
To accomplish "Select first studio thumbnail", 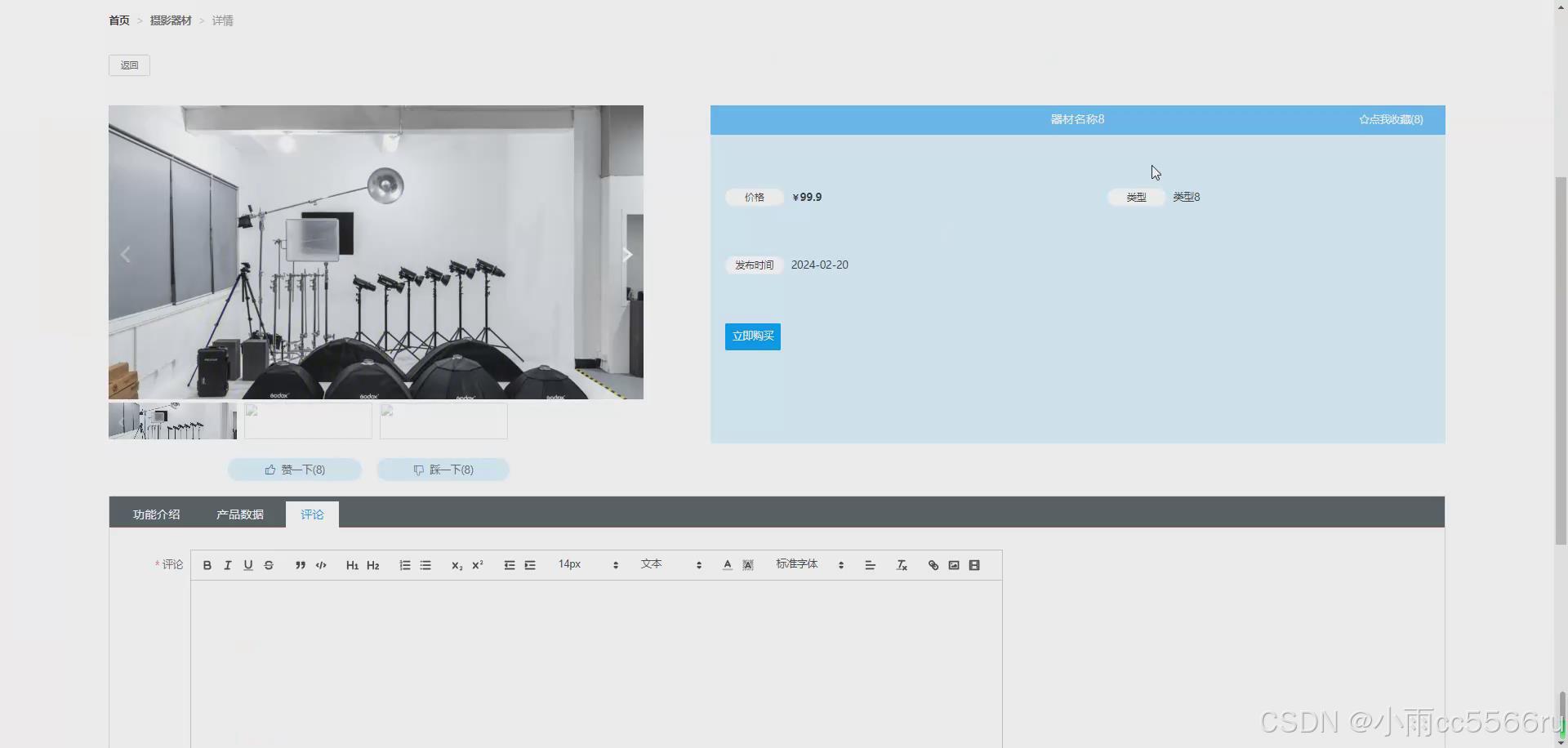I will (172, 421).
